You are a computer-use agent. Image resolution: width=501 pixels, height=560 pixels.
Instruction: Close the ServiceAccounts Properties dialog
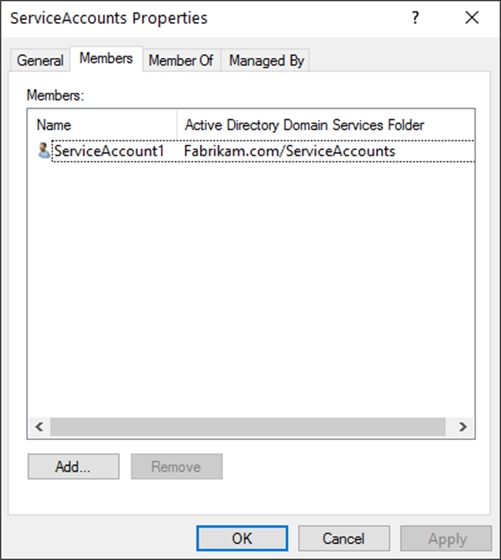[472, 18]
